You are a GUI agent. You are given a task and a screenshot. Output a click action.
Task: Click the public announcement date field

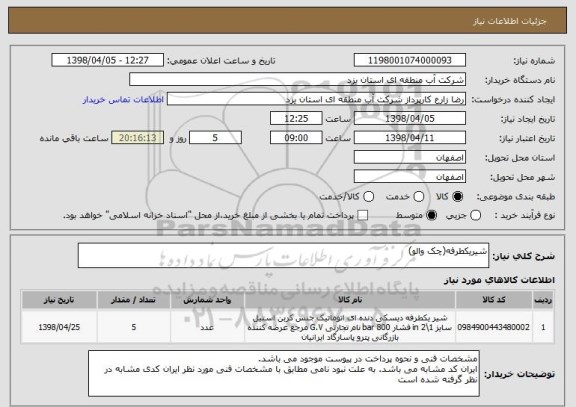[x=108, y=60]
